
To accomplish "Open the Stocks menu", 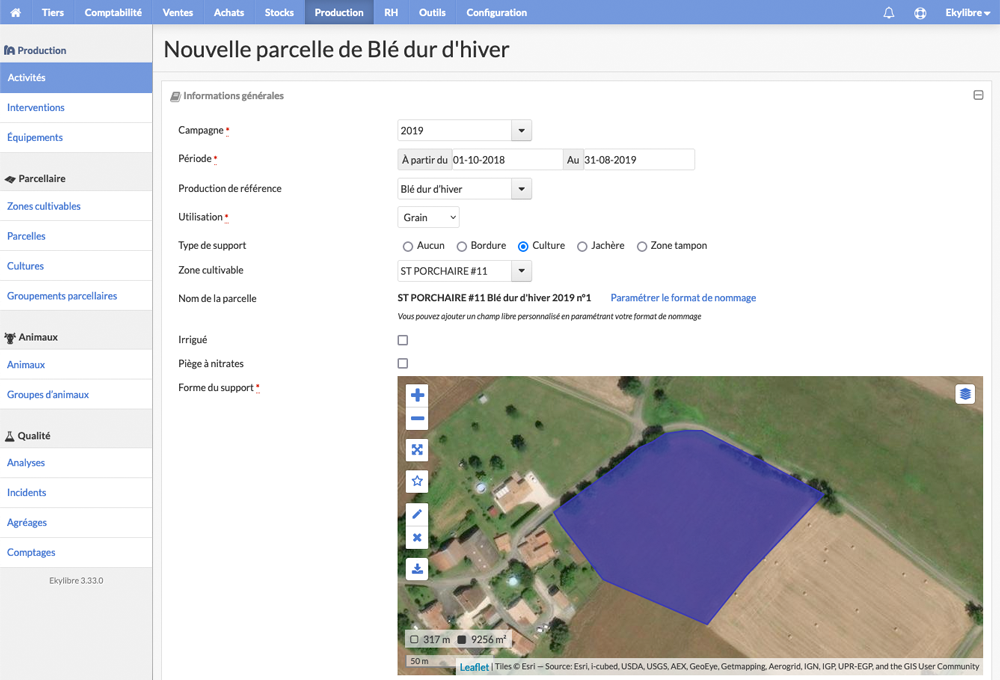I will coord(279,12).
